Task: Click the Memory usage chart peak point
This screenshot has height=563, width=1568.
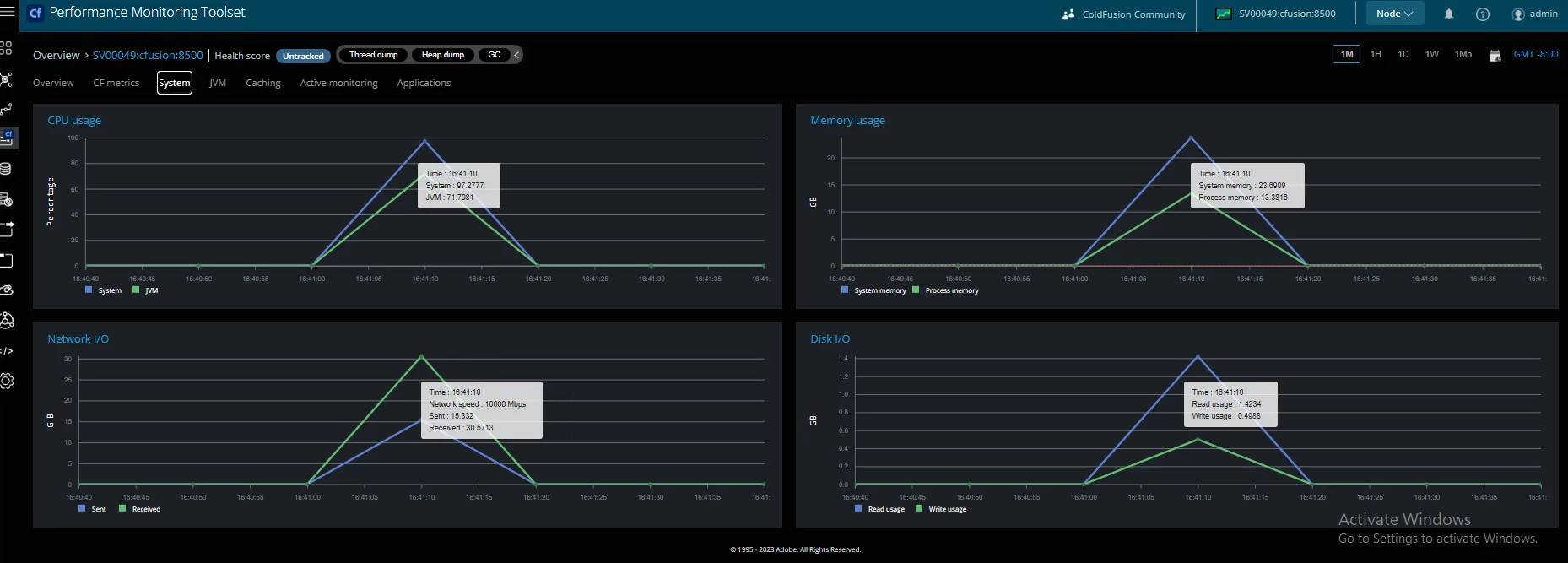Action: (1191, 137)
